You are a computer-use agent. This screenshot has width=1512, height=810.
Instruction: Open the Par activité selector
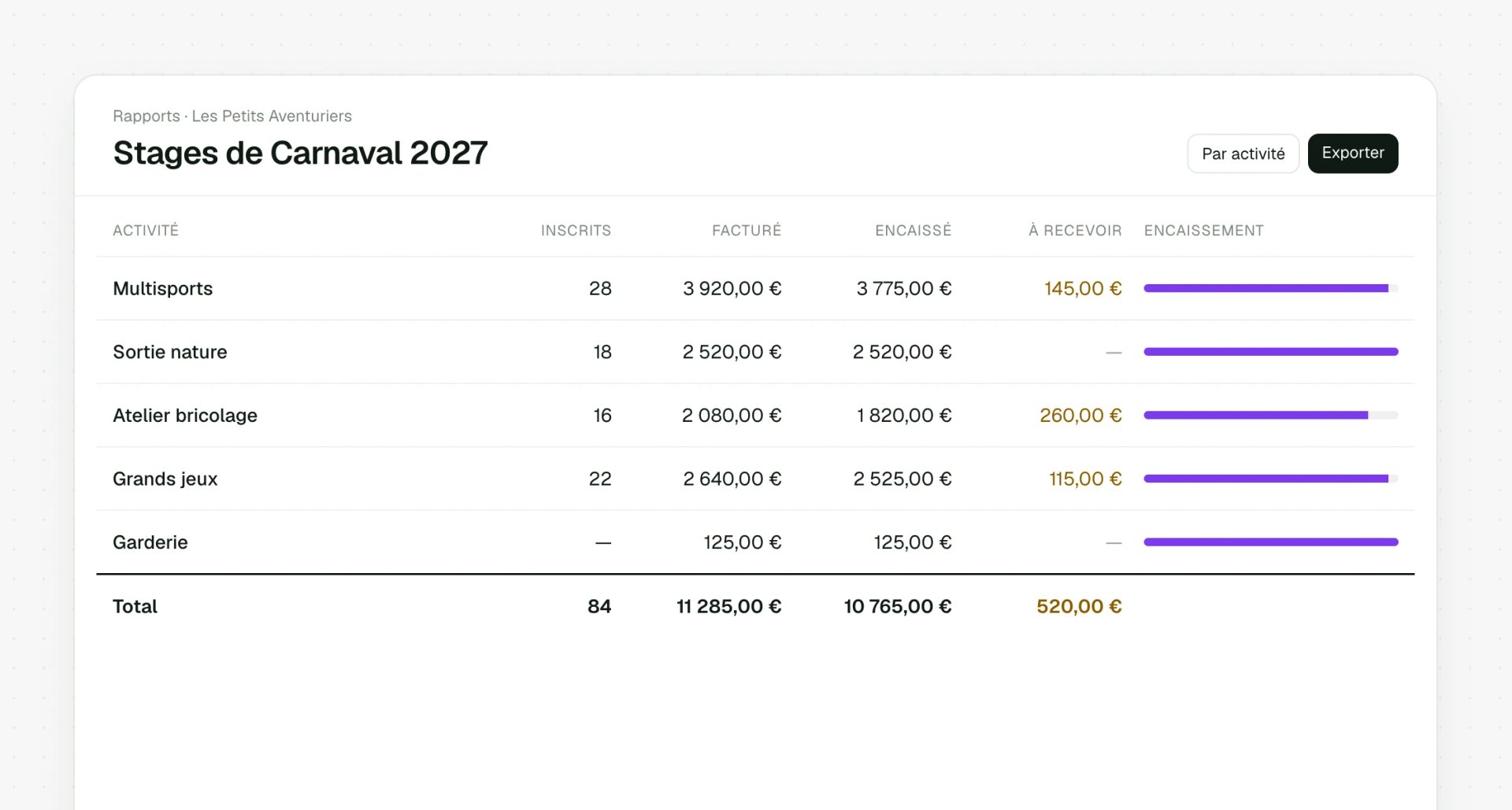[x=1243, y=153]
